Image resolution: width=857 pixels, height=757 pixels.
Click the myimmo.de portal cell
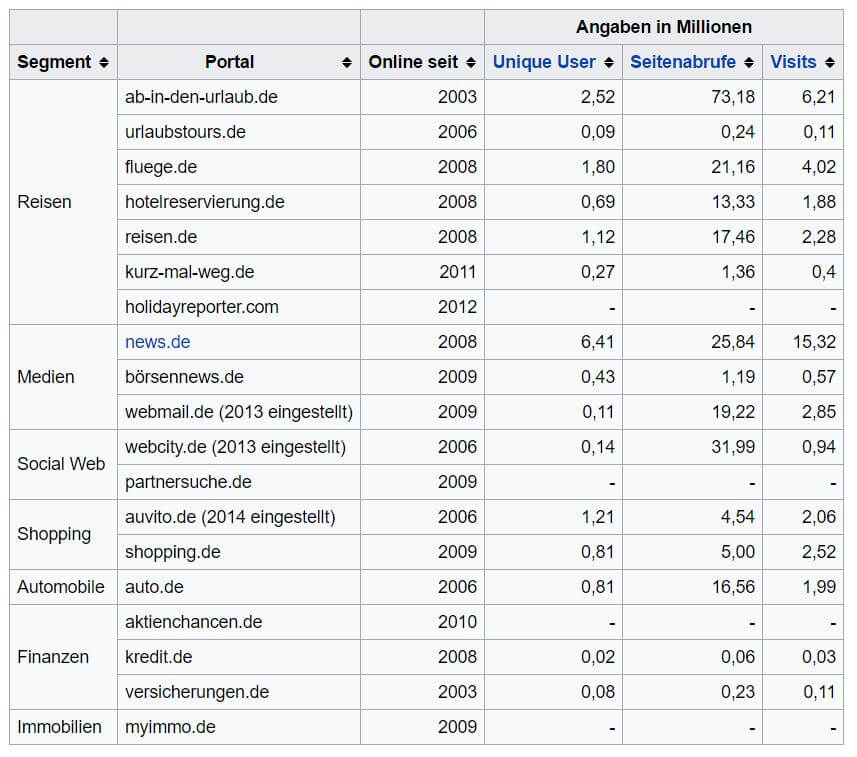(x=170, y=727)
